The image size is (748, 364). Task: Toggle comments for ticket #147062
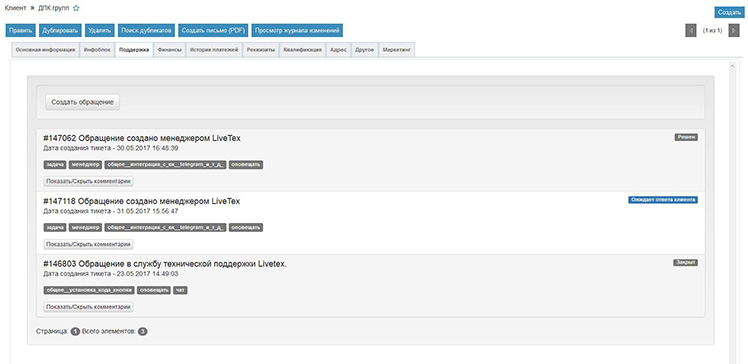pyautogui.click(x=88, y=181)
